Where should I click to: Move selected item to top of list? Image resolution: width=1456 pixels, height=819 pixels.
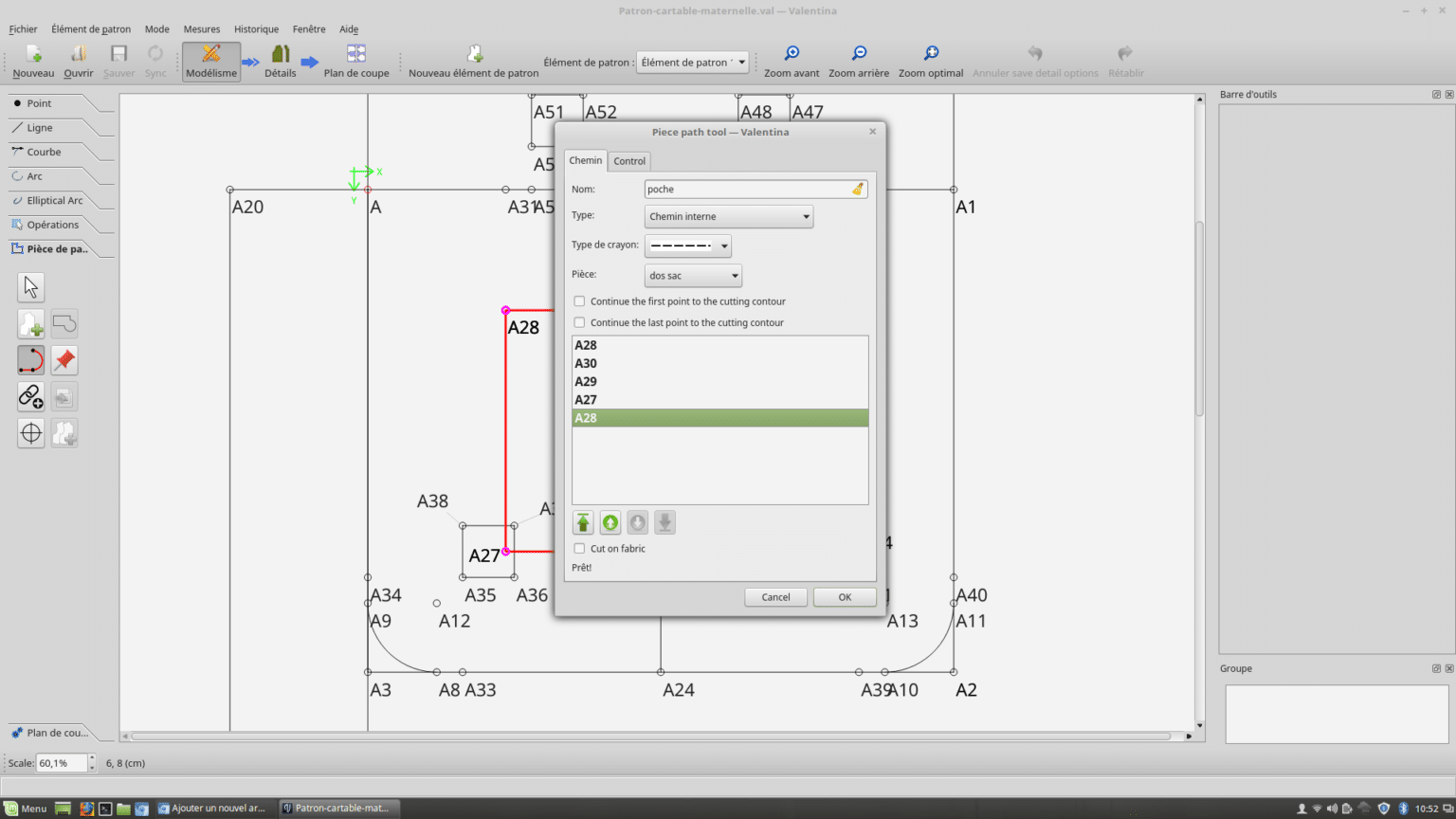(x=583, y=522)
